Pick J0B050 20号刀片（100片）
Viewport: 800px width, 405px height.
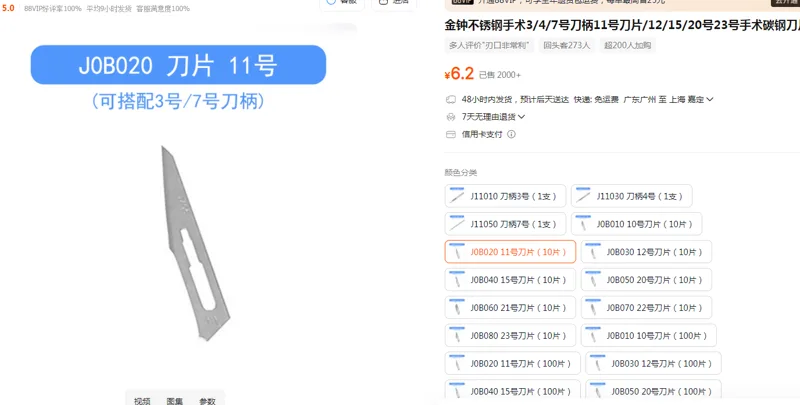pyautogui.click(x=654, y=391)
